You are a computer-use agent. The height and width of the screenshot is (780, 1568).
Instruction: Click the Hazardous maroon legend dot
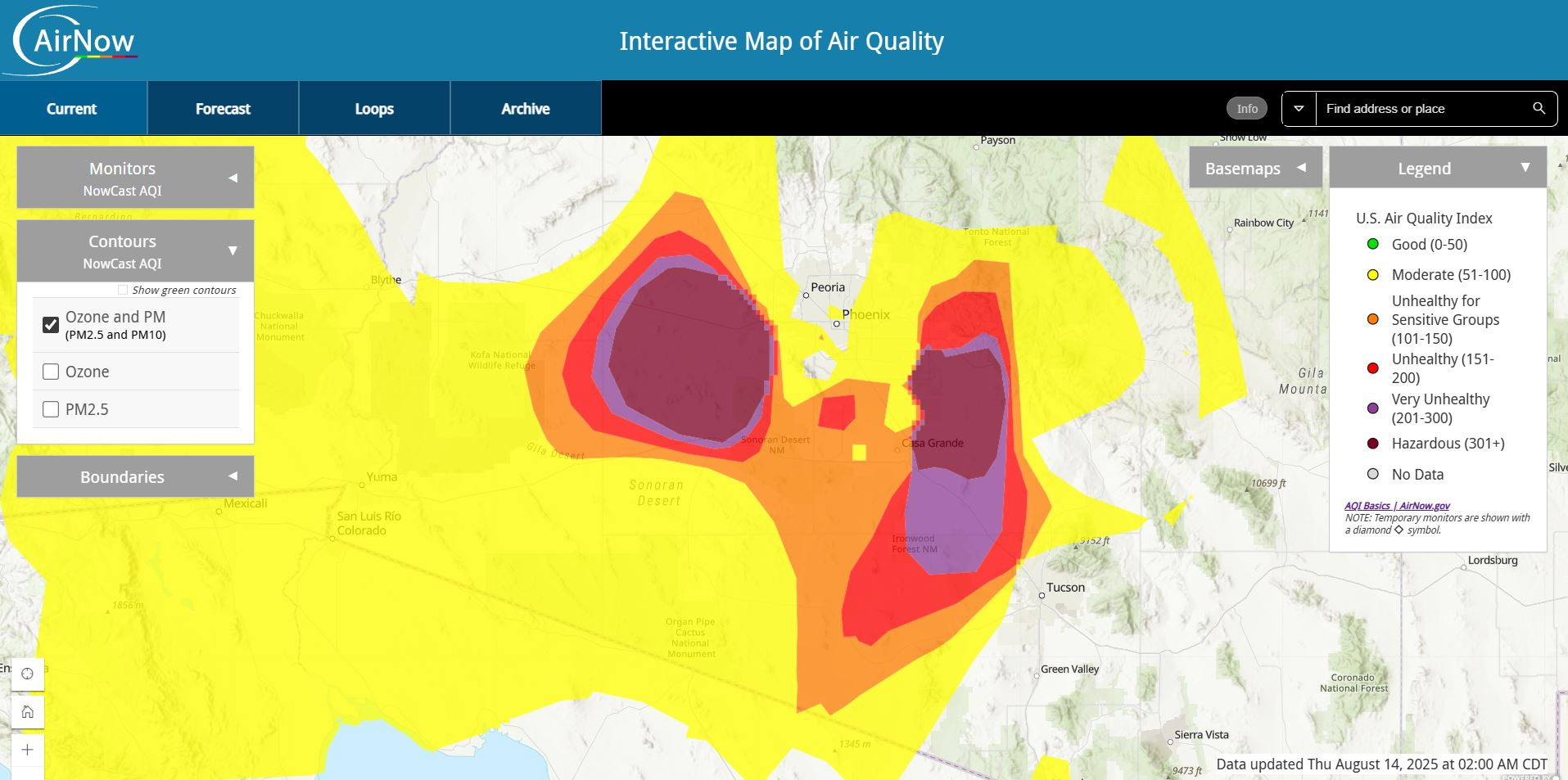click(1373, 444)
